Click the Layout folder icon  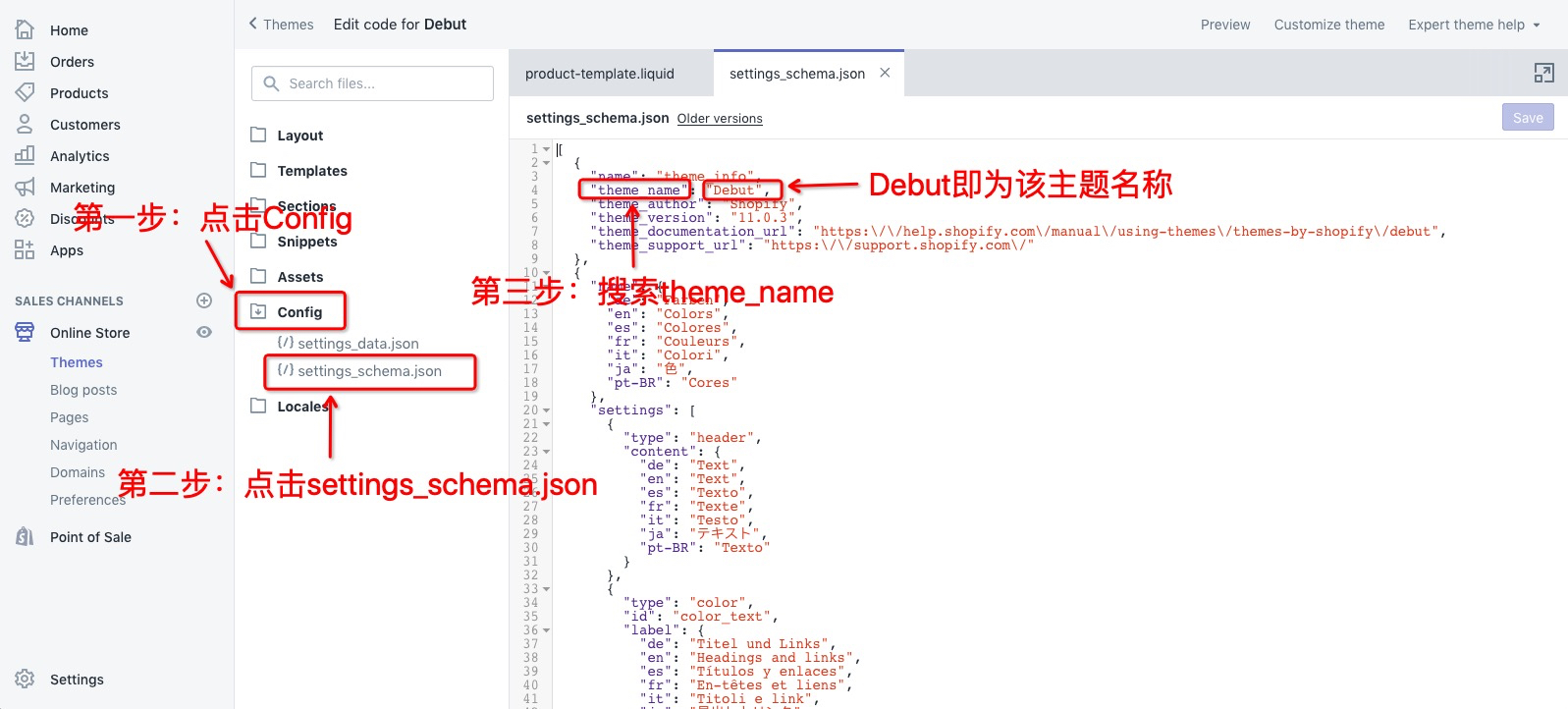[x=258, y=135]
